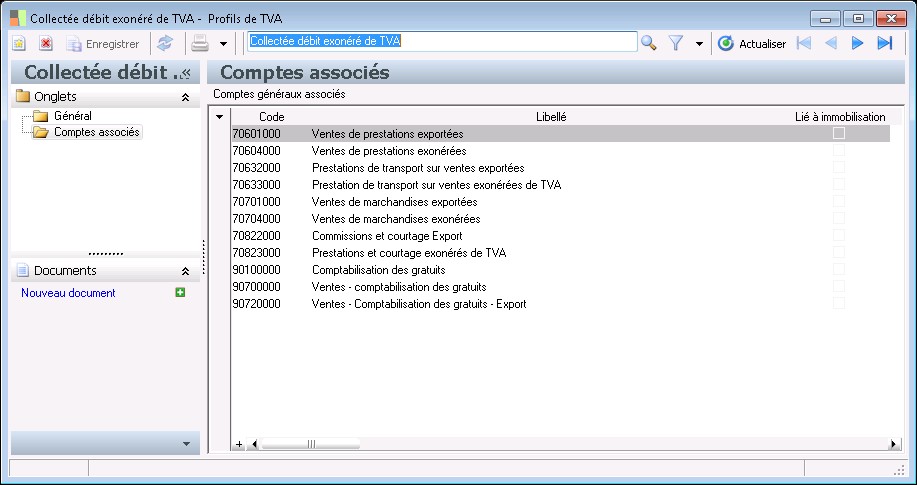
Task: Click the printer icon
Action: [200, 43]
